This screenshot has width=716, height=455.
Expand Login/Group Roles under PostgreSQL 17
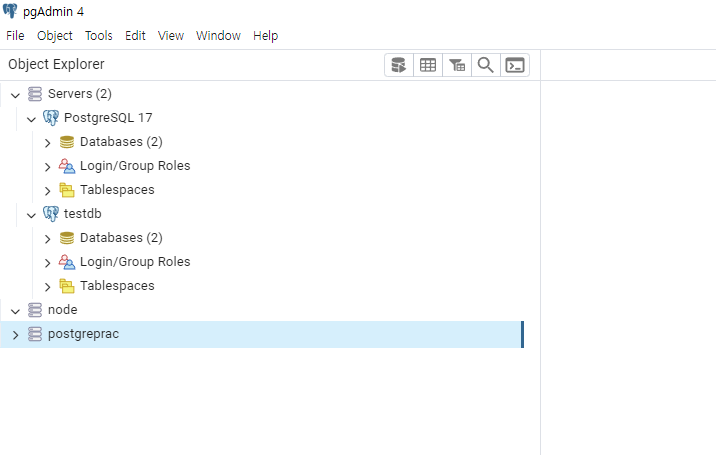(47, 167)
